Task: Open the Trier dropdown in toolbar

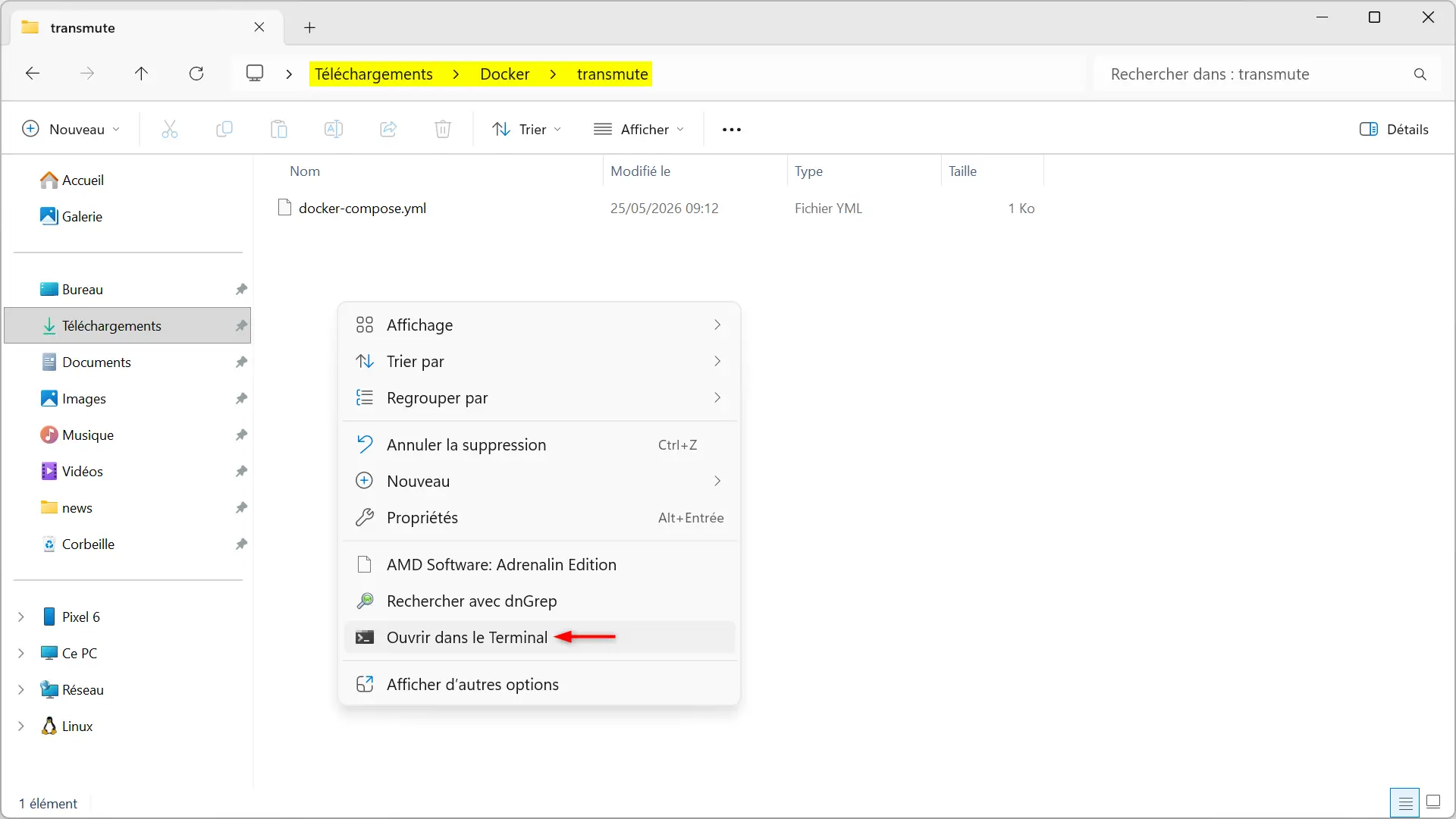Action: [527, 130]
